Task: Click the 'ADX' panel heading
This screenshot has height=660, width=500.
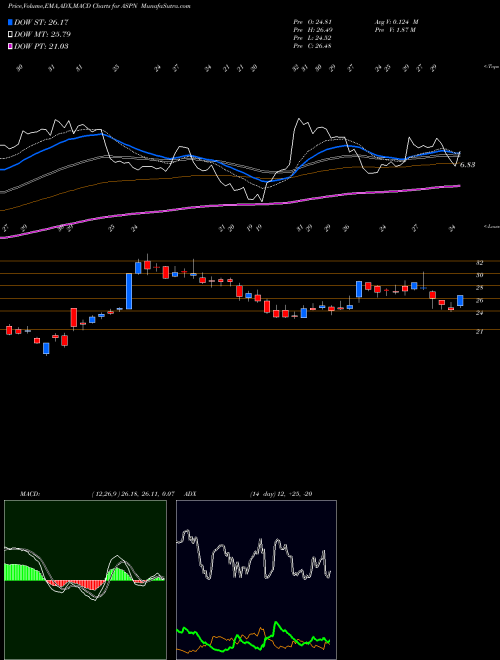Action: tap(191, 494)
